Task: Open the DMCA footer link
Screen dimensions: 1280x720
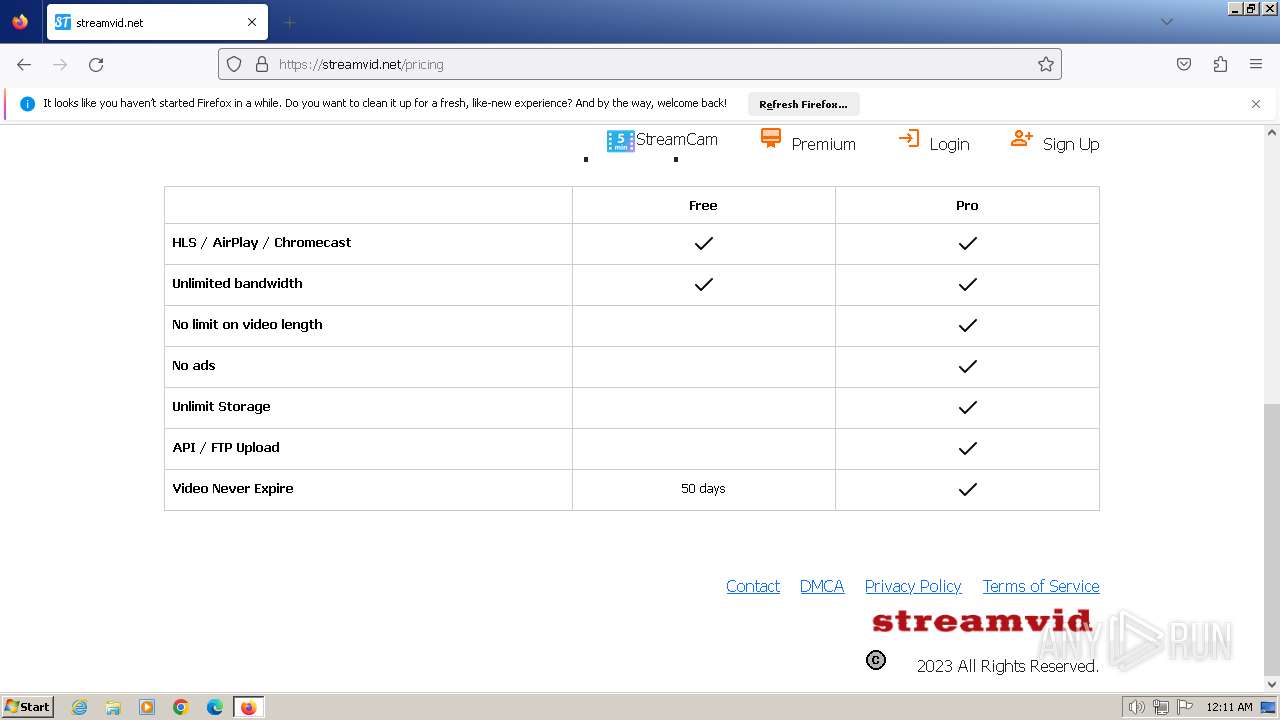Action: click(x=822, y=586)
